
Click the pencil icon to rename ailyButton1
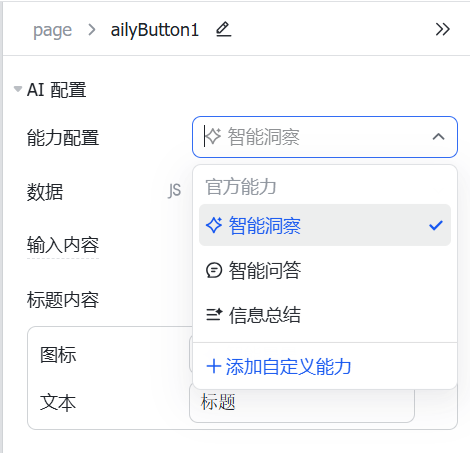(x=223, y=29)
